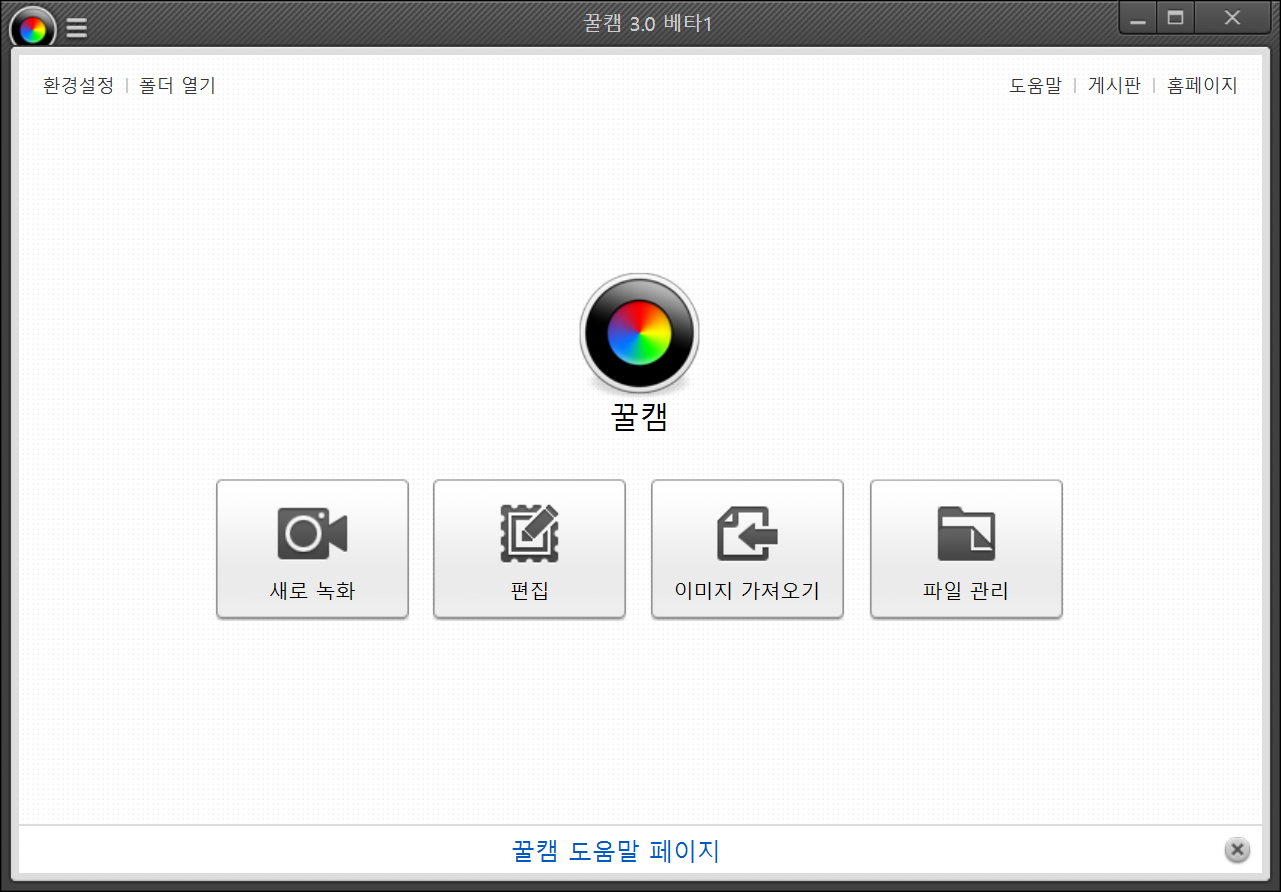Click the 이미지 가져오기 import button
The image size is (1281, 892).
pos(747,549)
